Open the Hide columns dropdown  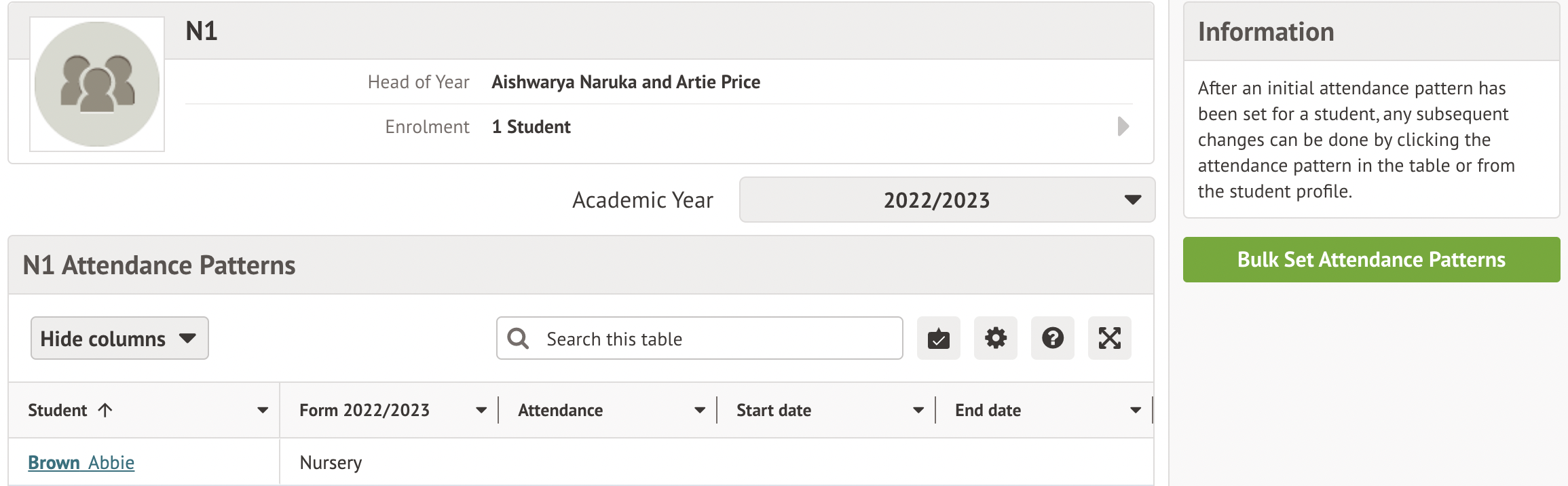[119, 338]
